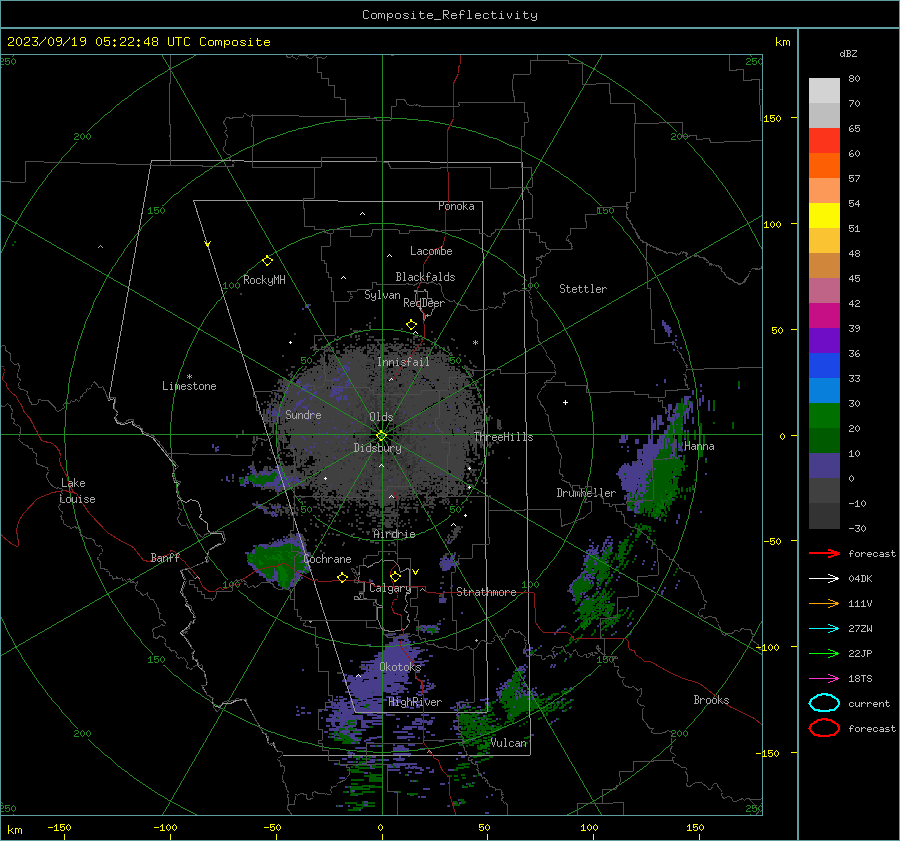
Task: Click the bright green 20–30 dBZ swatch
Action: point(824,416)
